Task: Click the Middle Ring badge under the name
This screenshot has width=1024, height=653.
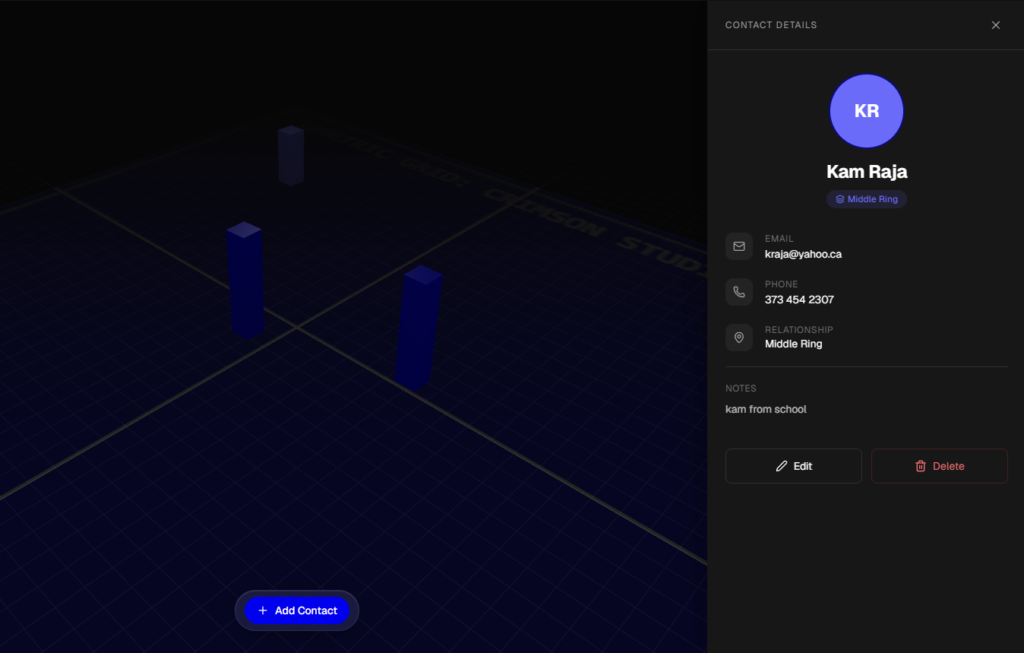Action: [x=866, y=199]
